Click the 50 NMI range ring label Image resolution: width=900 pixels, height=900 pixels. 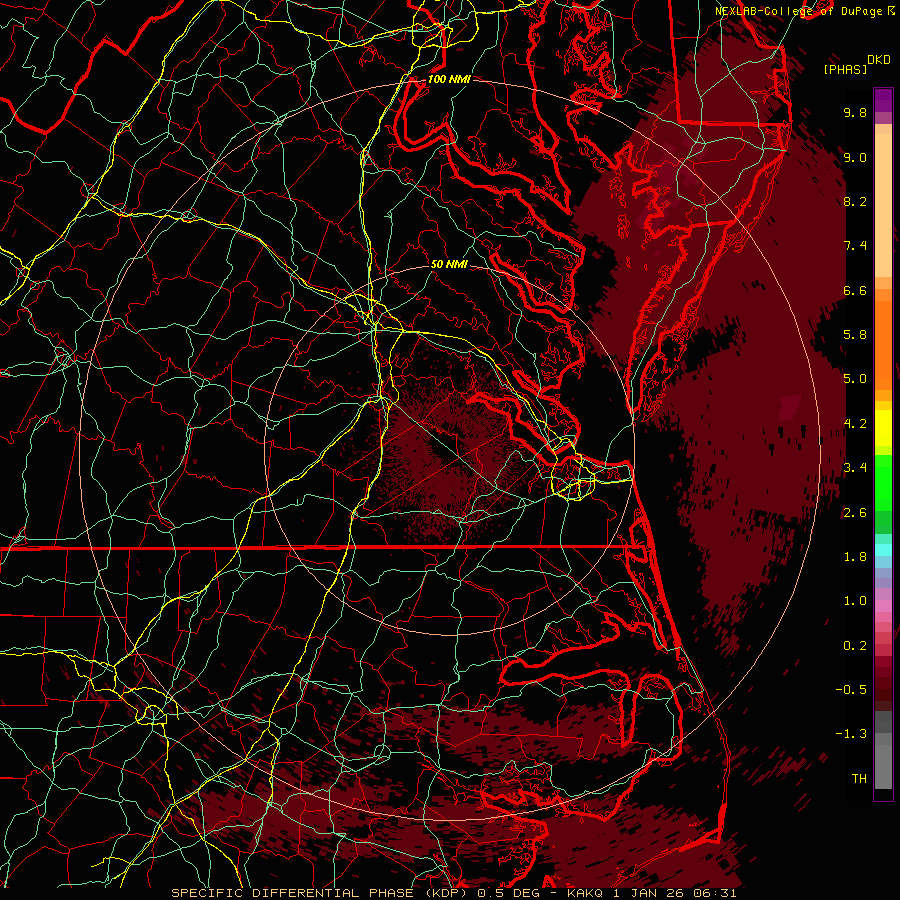[449, 265]
